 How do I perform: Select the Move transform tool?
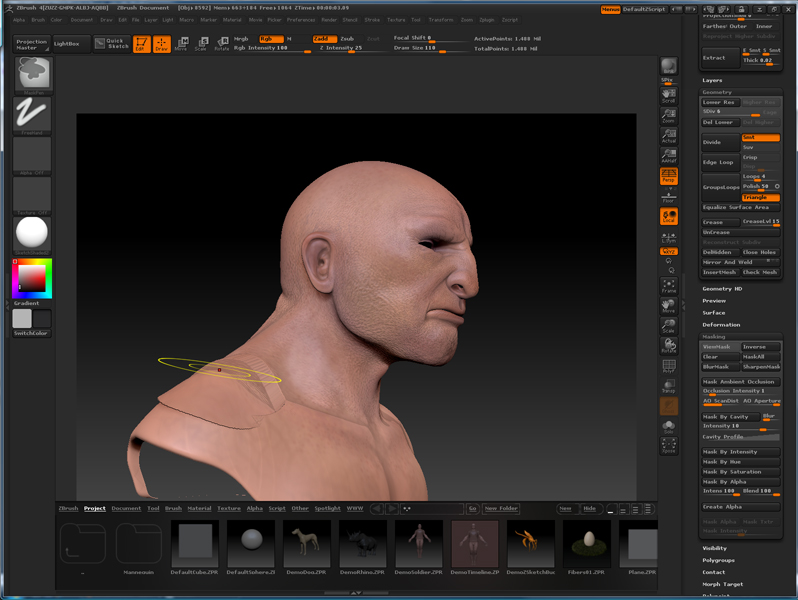pos(181,43)
